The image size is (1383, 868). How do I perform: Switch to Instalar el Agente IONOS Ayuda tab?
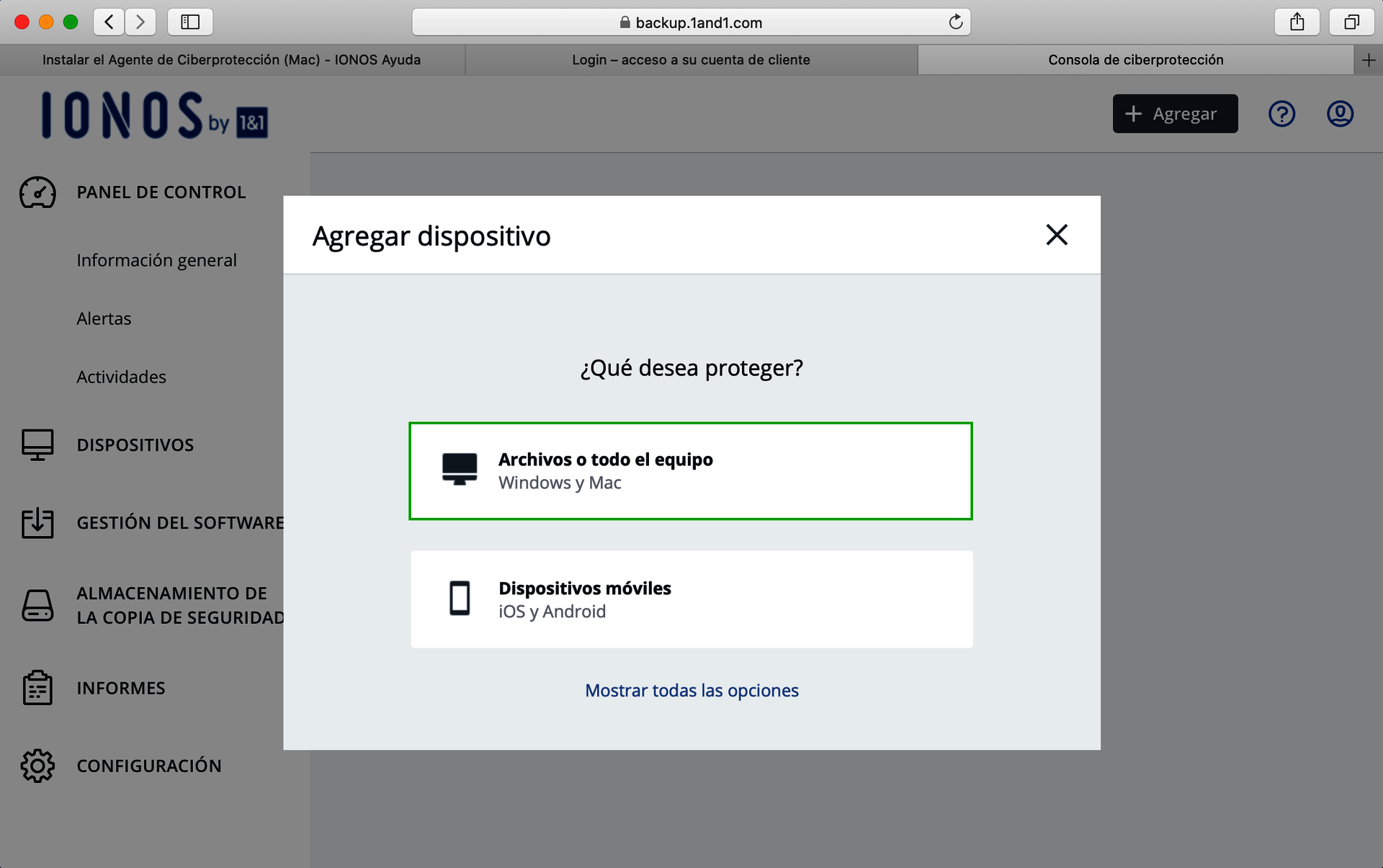(231, 60)
